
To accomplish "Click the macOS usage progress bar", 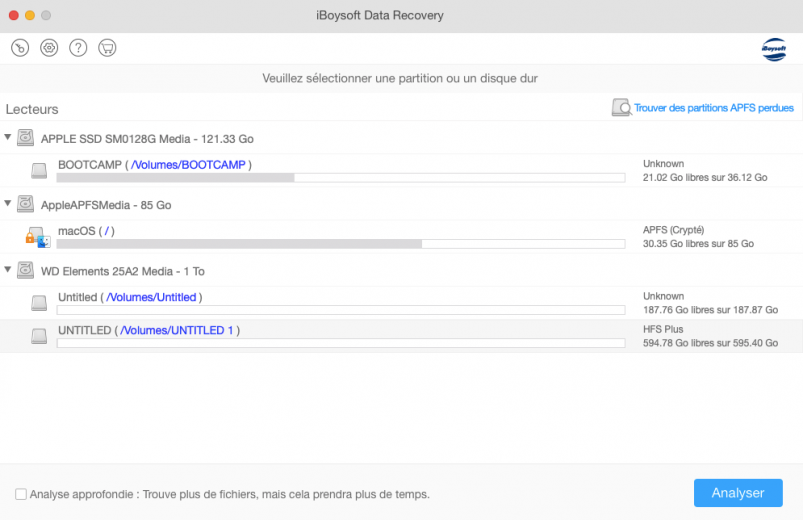I will click(x=341, y=244).
